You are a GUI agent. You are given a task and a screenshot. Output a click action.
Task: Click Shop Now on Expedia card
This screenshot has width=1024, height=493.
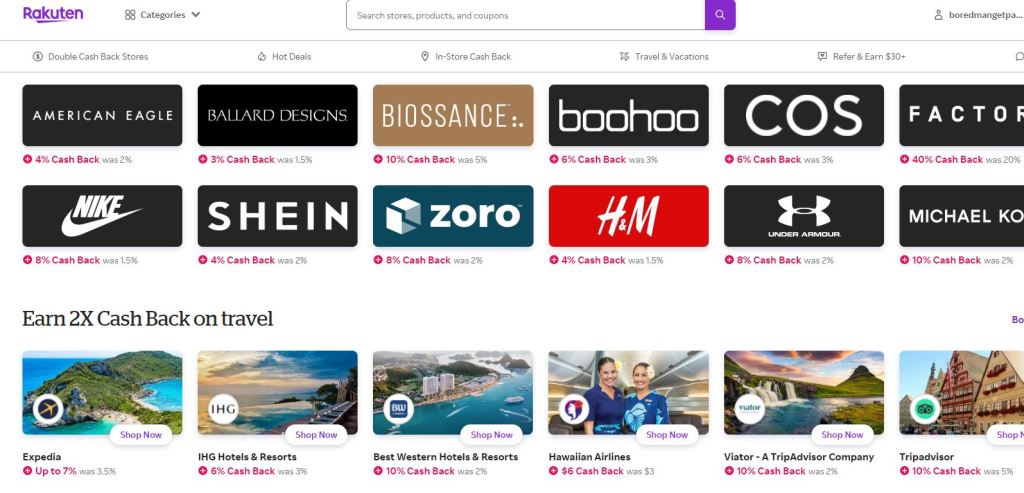pos(141,435)
